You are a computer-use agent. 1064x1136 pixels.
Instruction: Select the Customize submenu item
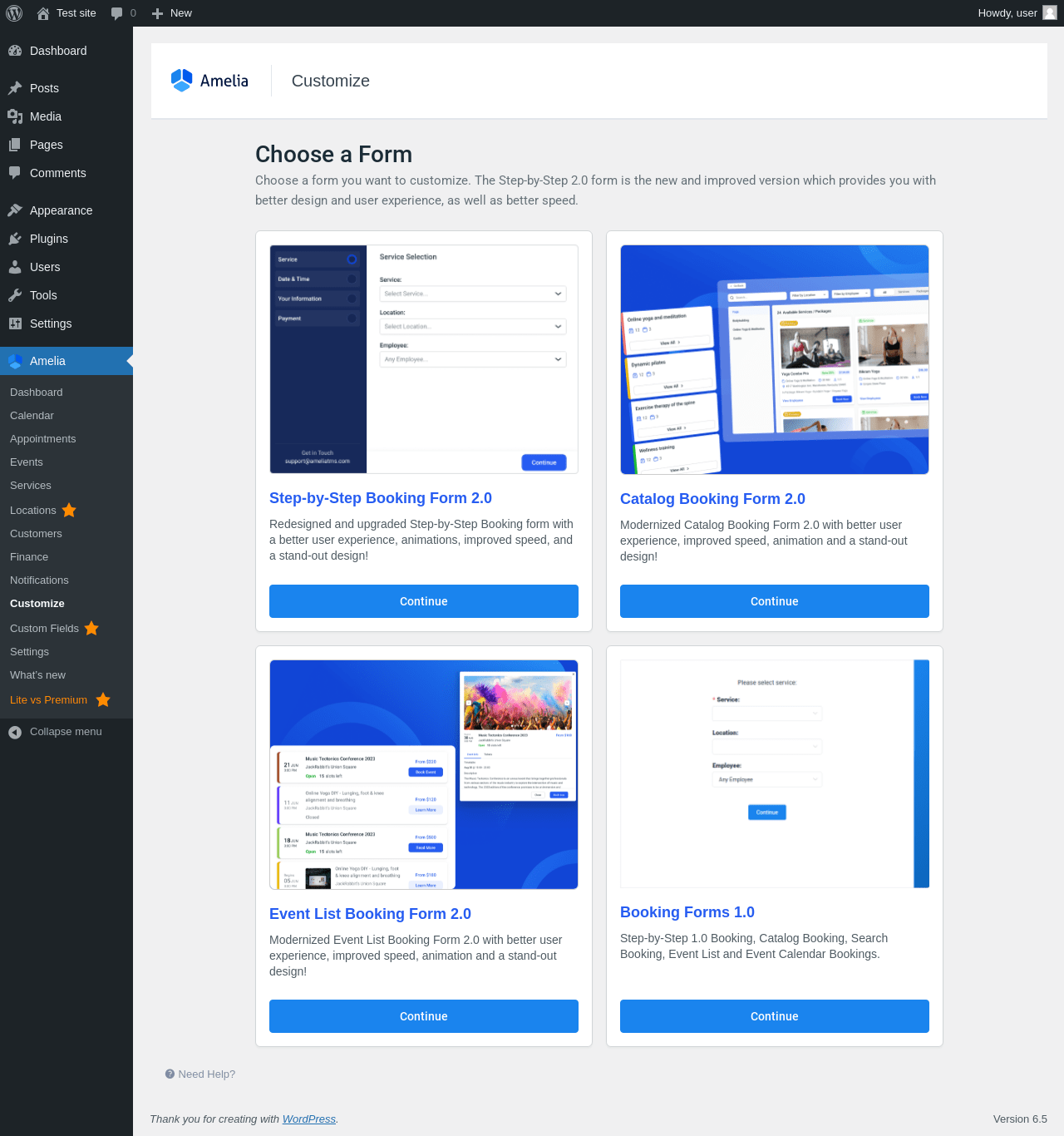pyautogui.click(x=37, y=604)
